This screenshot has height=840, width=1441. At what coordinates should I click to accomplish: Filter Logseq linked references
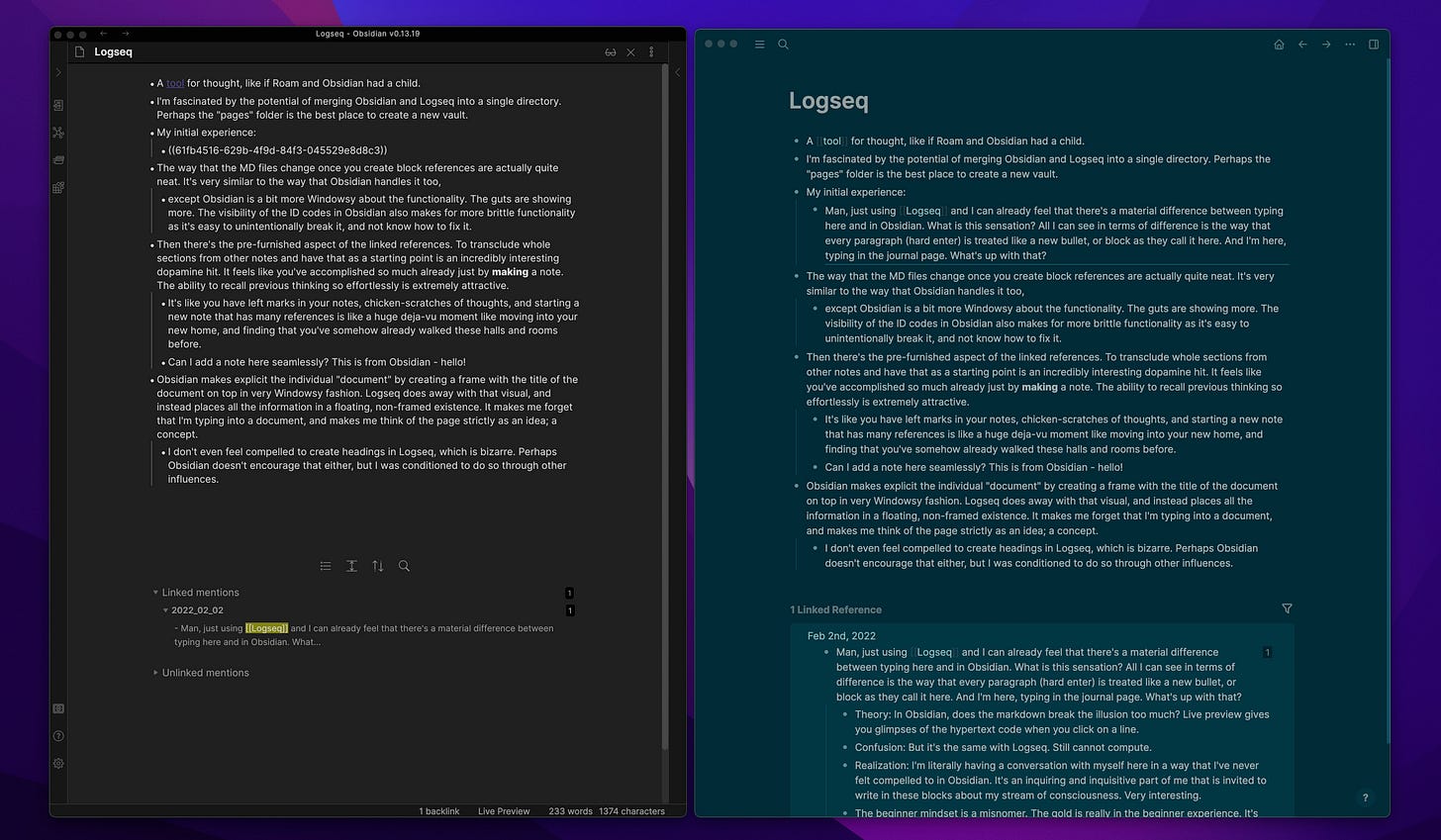point(1287,608)
